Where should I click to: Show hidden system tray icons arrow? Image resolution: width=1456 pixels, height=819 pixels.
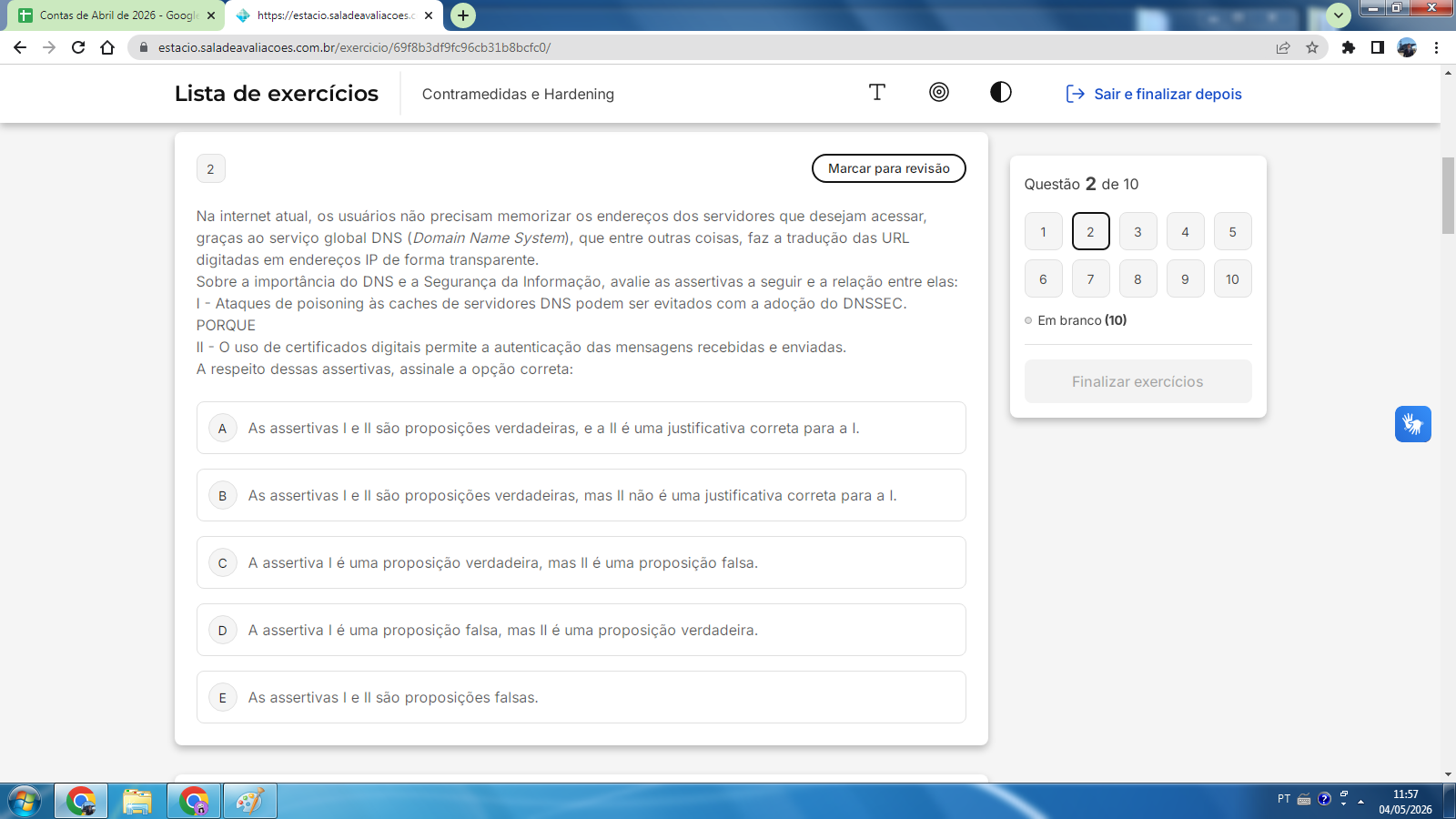click(x=1360, y=802)
